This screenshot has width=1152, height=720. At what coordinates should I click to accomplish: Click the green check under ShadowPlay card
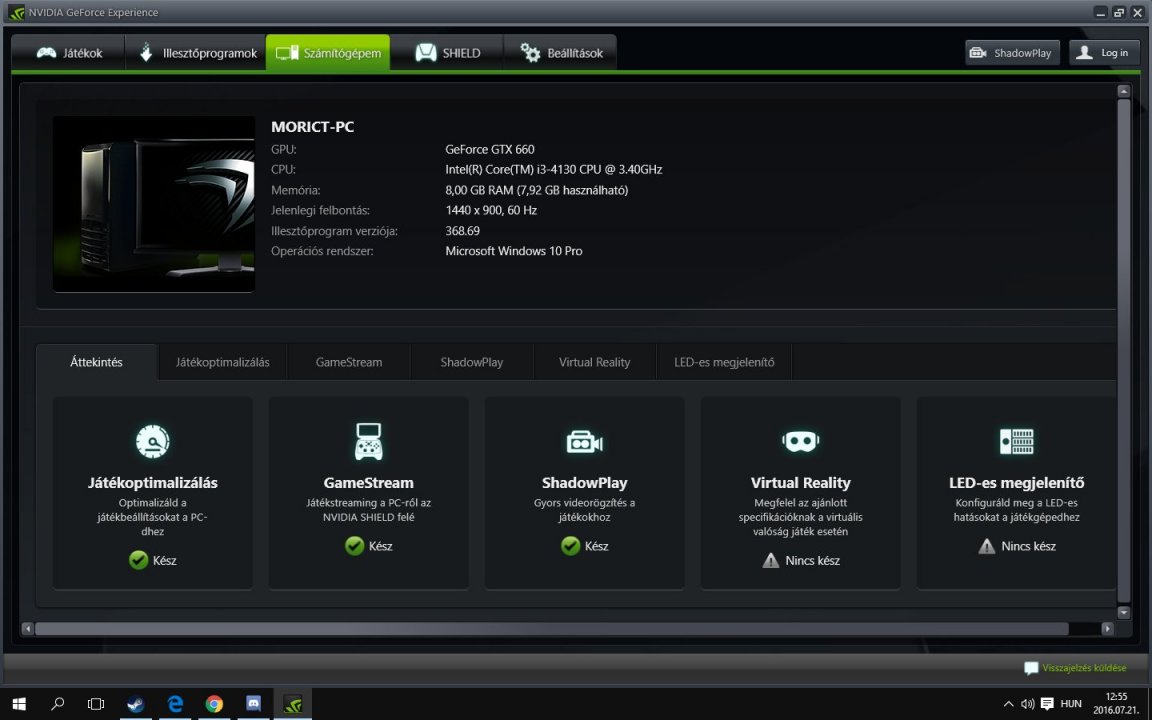point(571,546)
